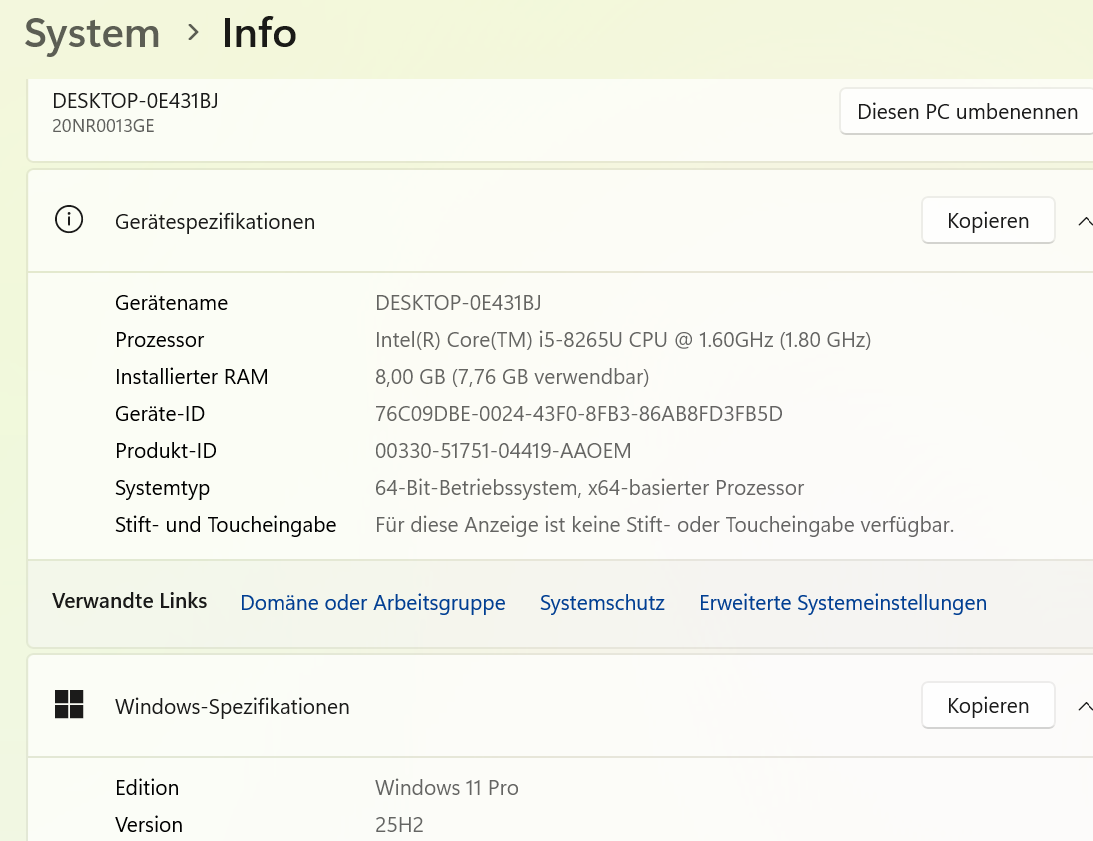1093x841 pixels.
Task: Click the Geräte-ID value 76C09DBE-0024-43F0
Action: [579, 414]
